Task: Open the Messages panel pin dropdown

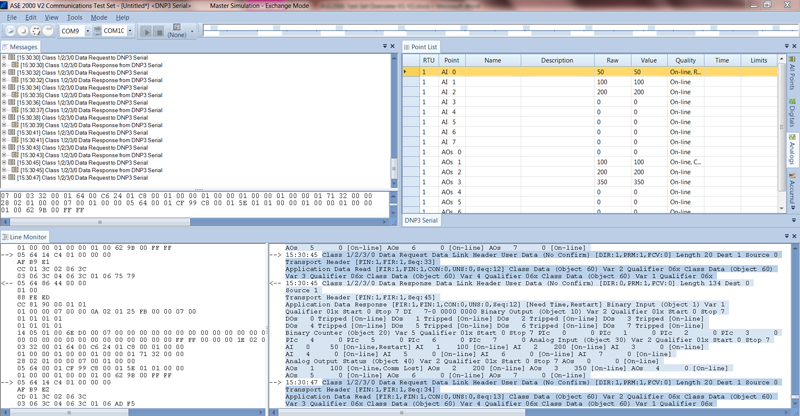Action: coord(385,47)
